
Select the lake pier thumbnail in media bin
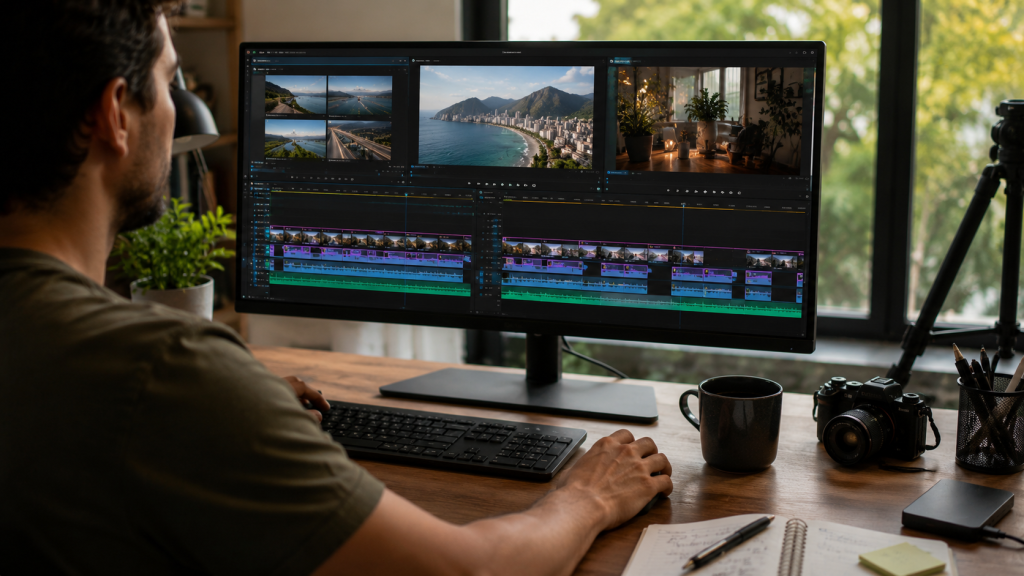(360, 96)
